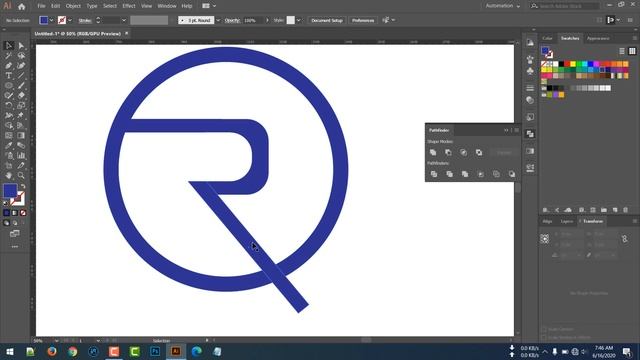The image size is (640, 360).
Task: Edit toolbar via three dots
Action: (x=15, y=247)
